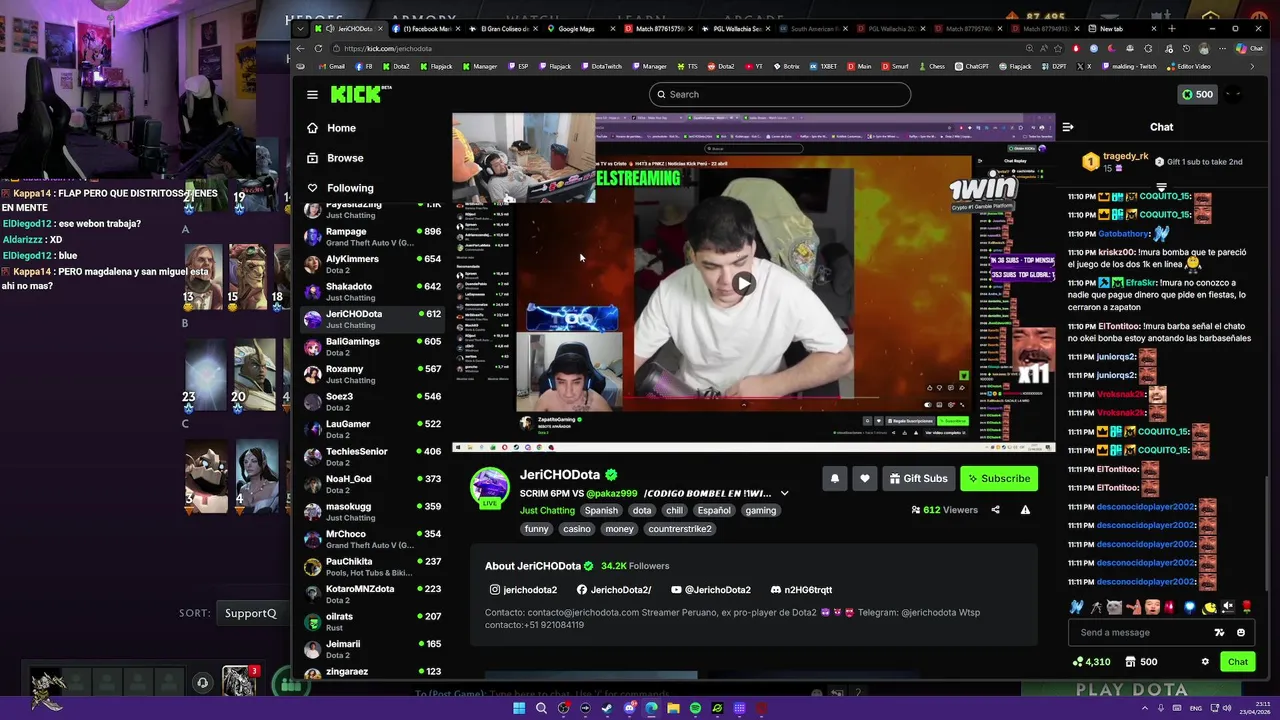Viewport: 1280px width, 720px height.
Task: Click JeriCHODota profile avatar
Action: (x=490, y=487)
